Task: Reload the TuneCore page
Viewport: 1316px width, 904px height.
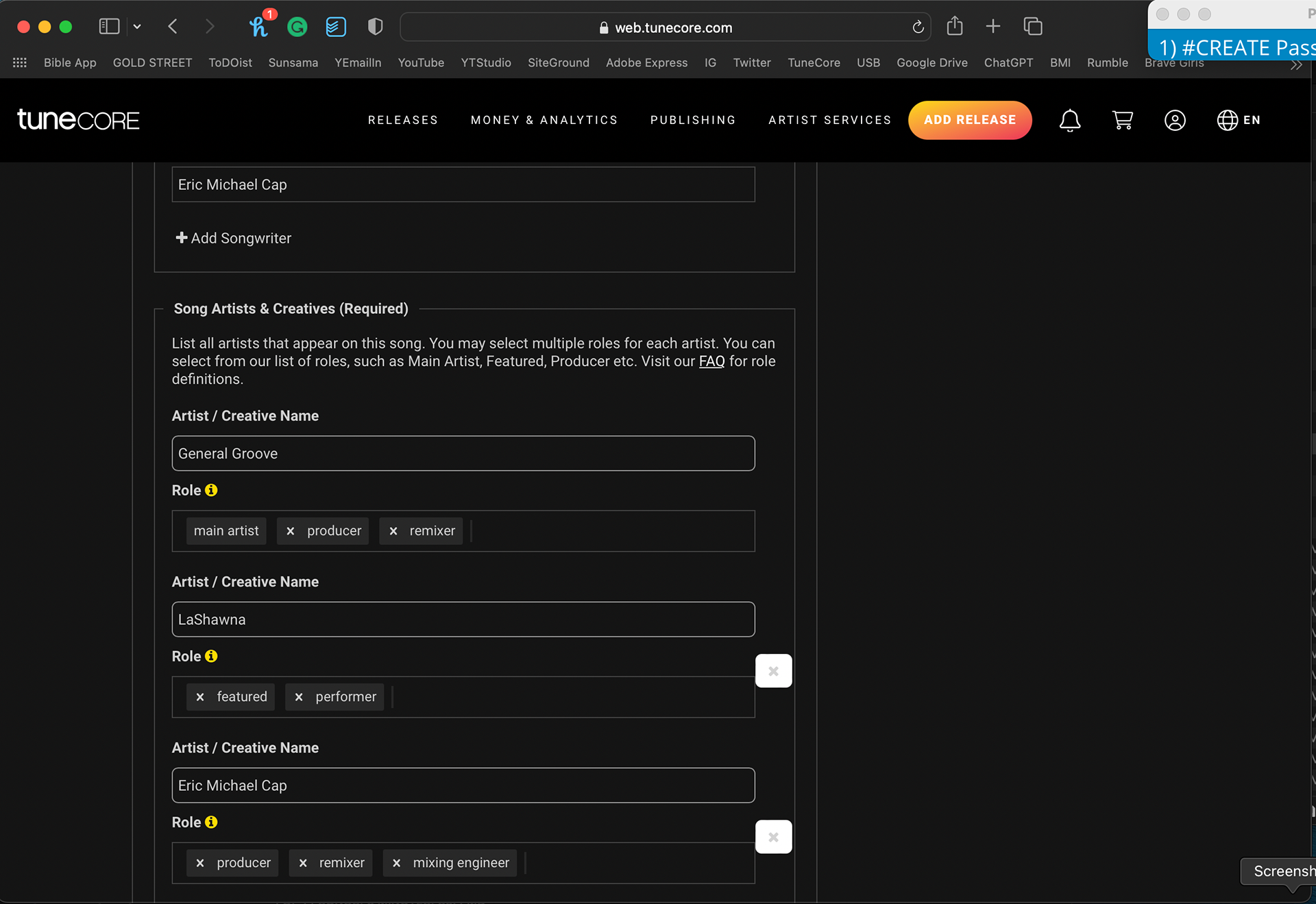Action: [918, 27]
